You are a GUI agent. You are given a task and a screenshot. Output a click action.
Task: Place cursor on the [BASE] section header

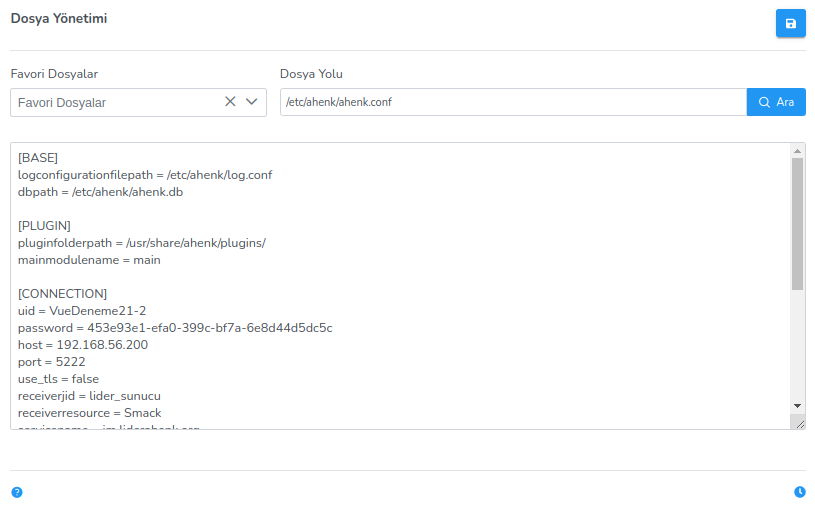(x=38, y=158)
